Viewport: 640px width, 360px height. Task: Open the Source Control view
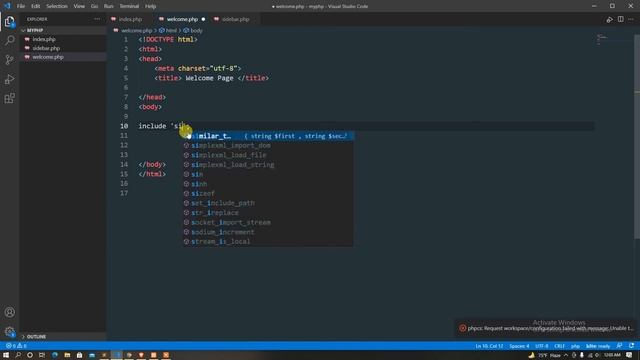(x=9, y=60)
